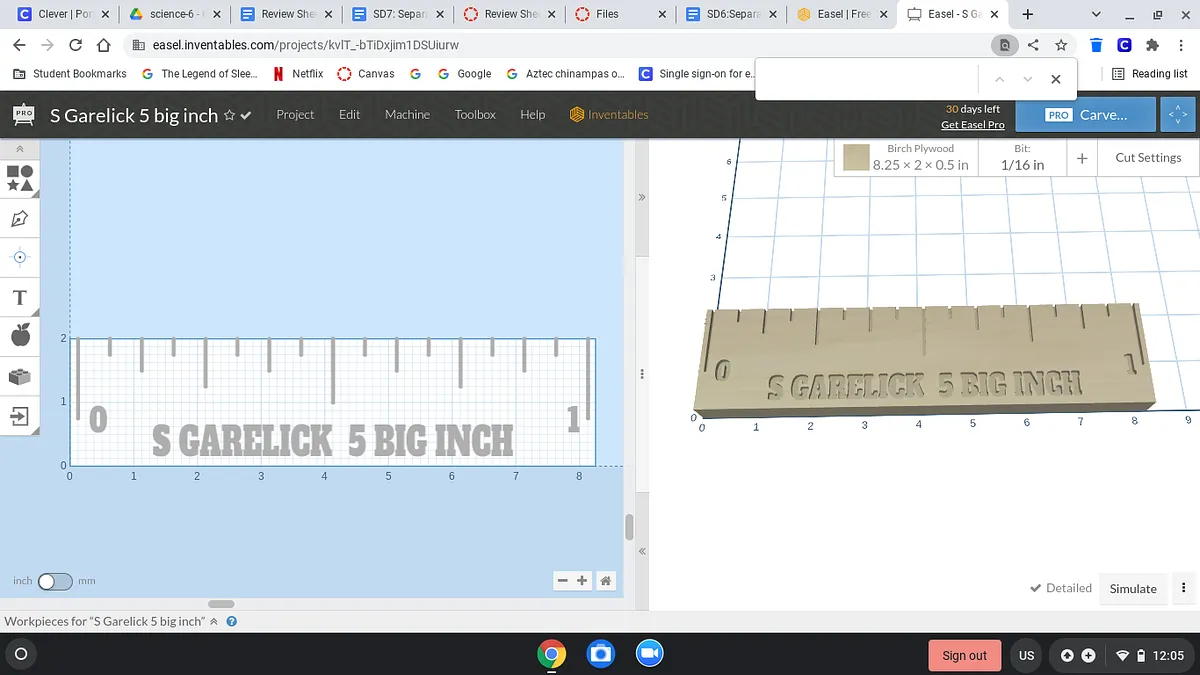Favorite the project with the star icon

point(229,115)
